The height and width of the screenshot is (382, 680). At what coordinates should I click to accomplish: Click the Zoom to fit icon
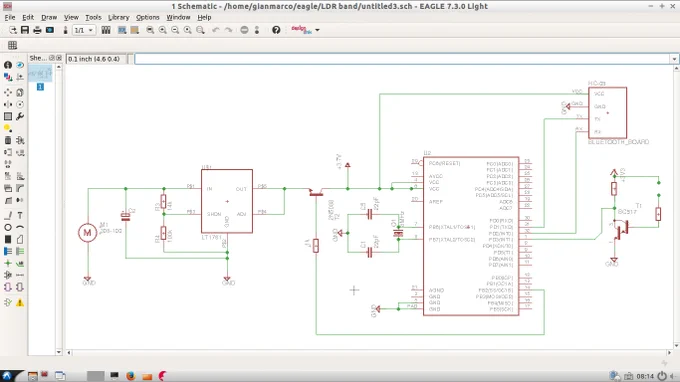pyautogui.click(x=150, y=30)
